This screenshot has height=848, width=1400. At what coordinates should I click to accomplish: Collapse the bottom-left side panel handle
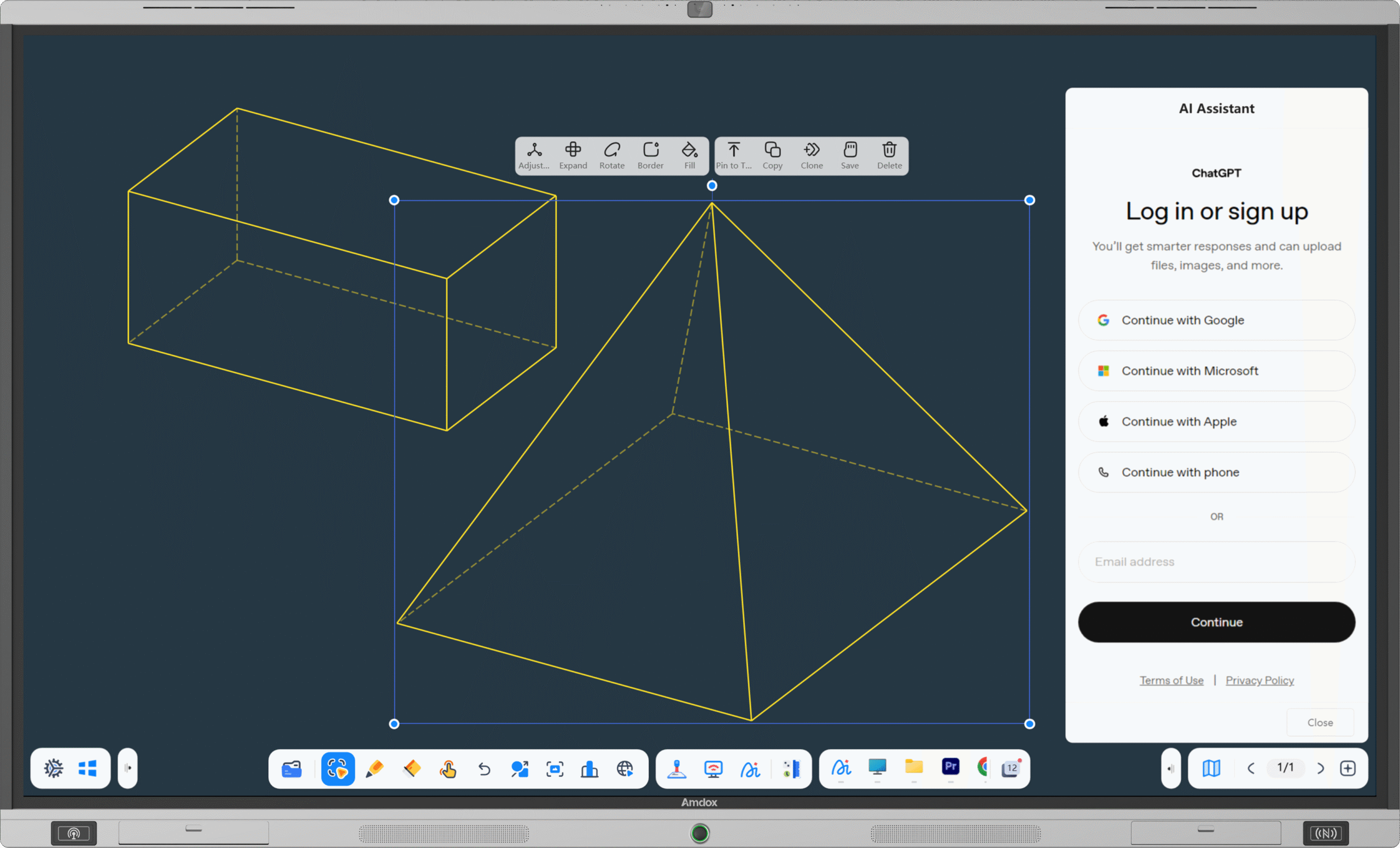127,769
